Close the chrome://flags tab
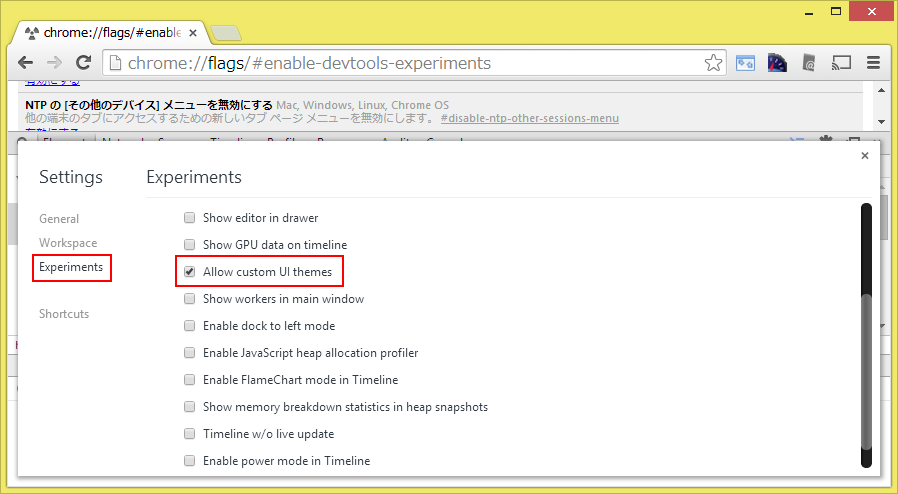The height and width of the screenshot is (494, 898). pos(193,33)
